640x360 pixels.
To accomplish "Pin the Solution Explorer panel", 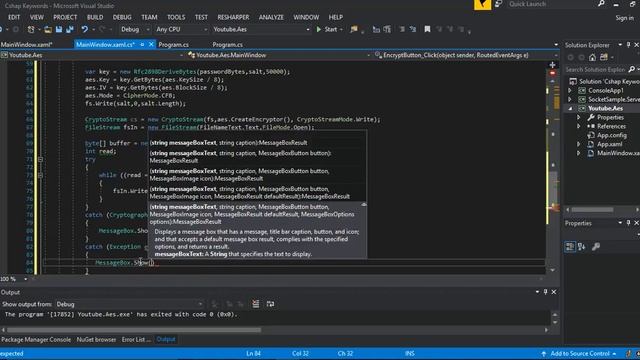I will tap(629, 45).
